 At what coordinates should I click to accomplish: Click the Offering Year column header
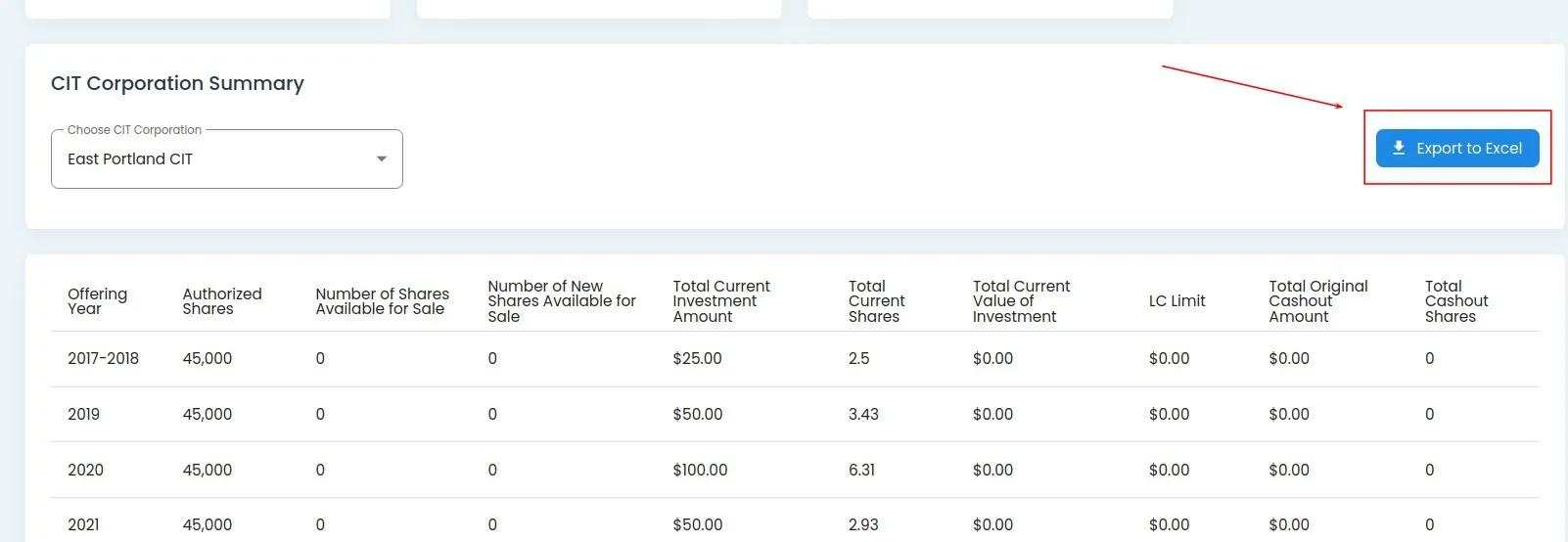[x=97, y=301]
